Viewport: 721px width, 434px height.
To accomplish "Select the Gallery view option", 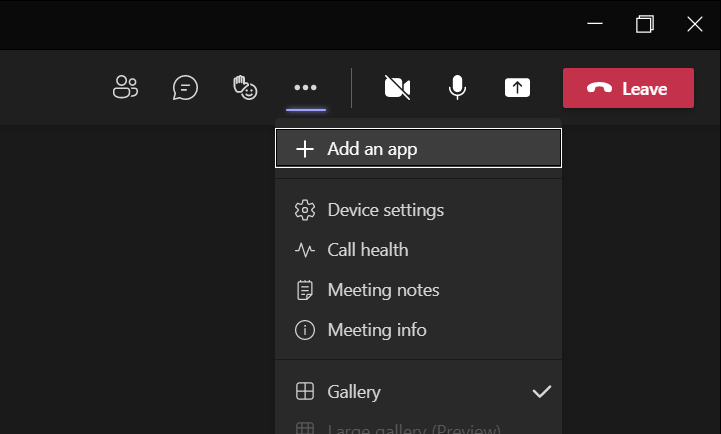I will pyautogui.click(x=354, y=392).
